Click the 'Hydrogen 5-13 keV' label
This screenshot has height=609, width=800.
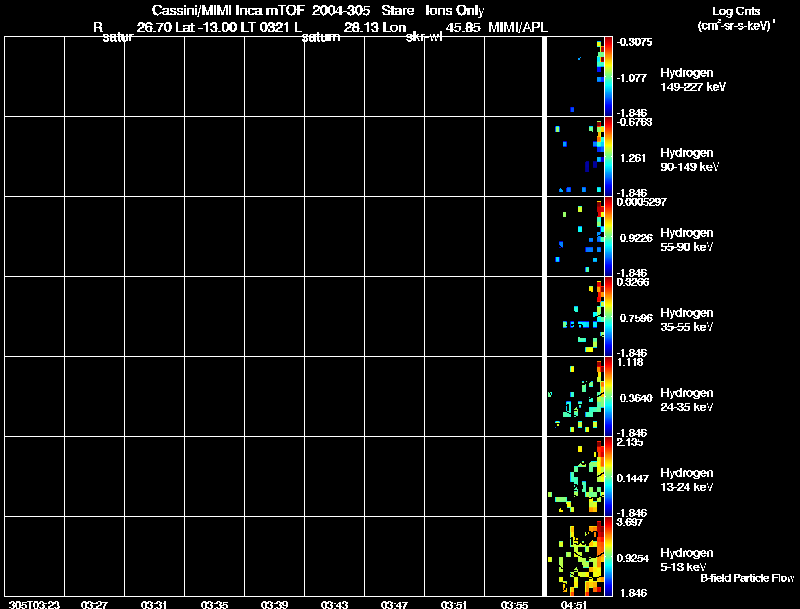pos(687,560)
